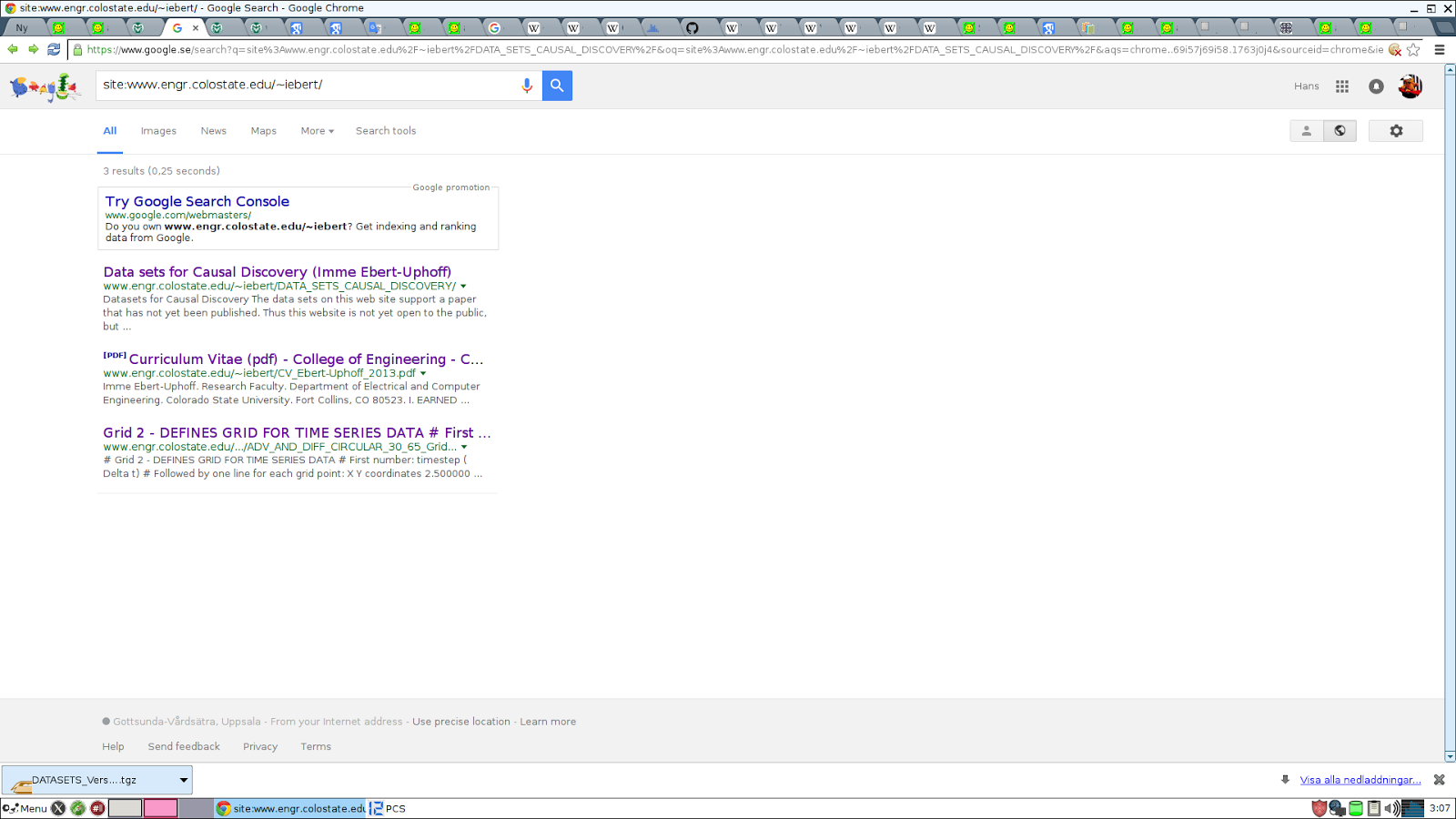Click the X icon in the taskbar

point(58,808)
